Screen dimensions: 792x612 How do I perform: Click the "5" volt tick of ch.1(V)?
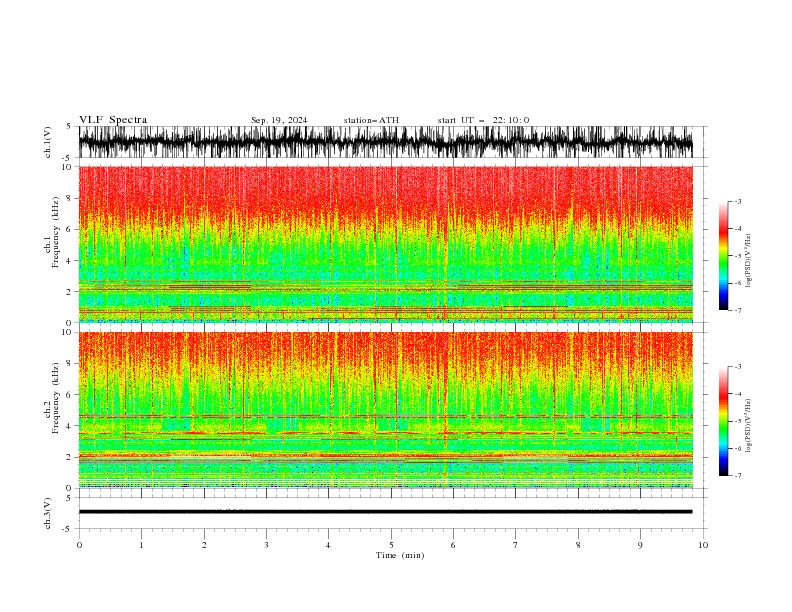[69, 126]
